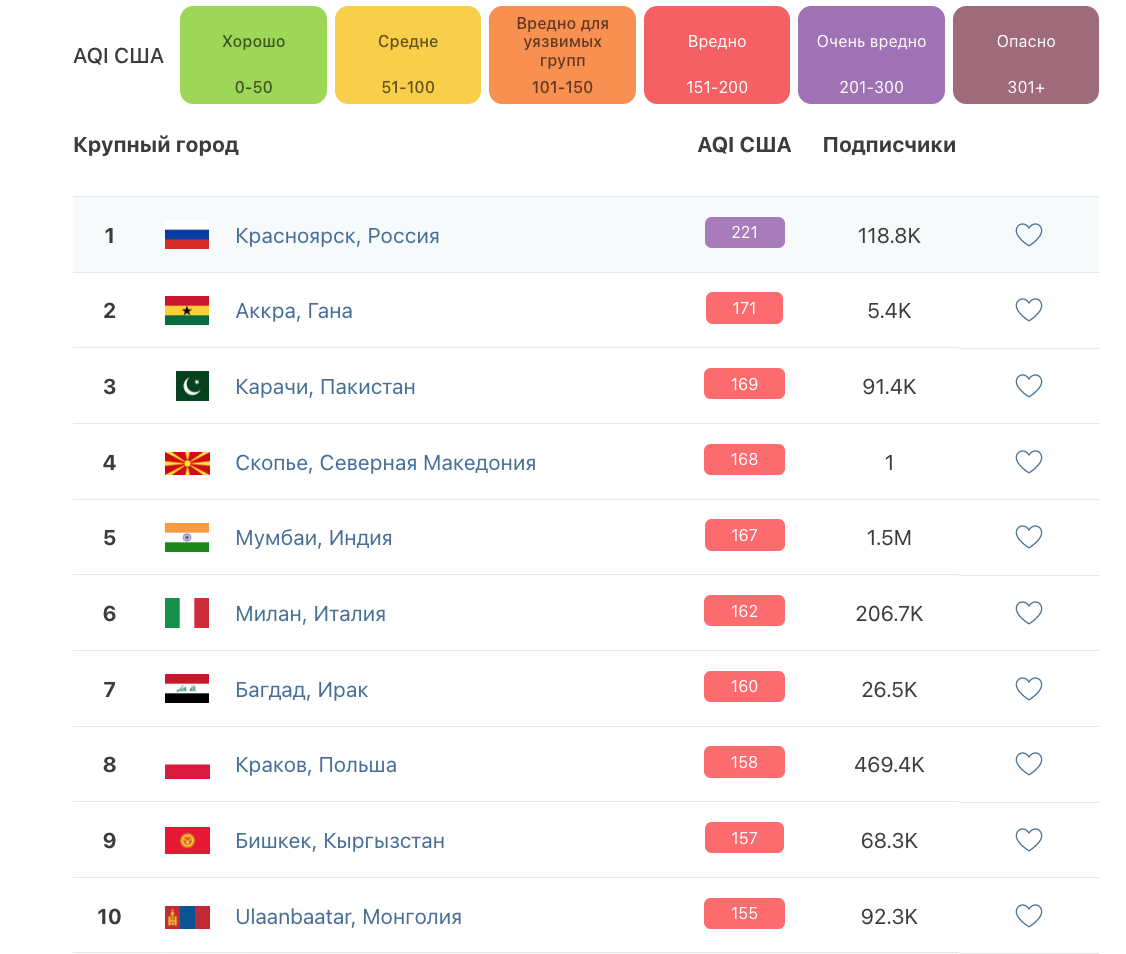Click the Ghana flag icon
This screenshot has height=954, width=1126.
coord(187,310)
